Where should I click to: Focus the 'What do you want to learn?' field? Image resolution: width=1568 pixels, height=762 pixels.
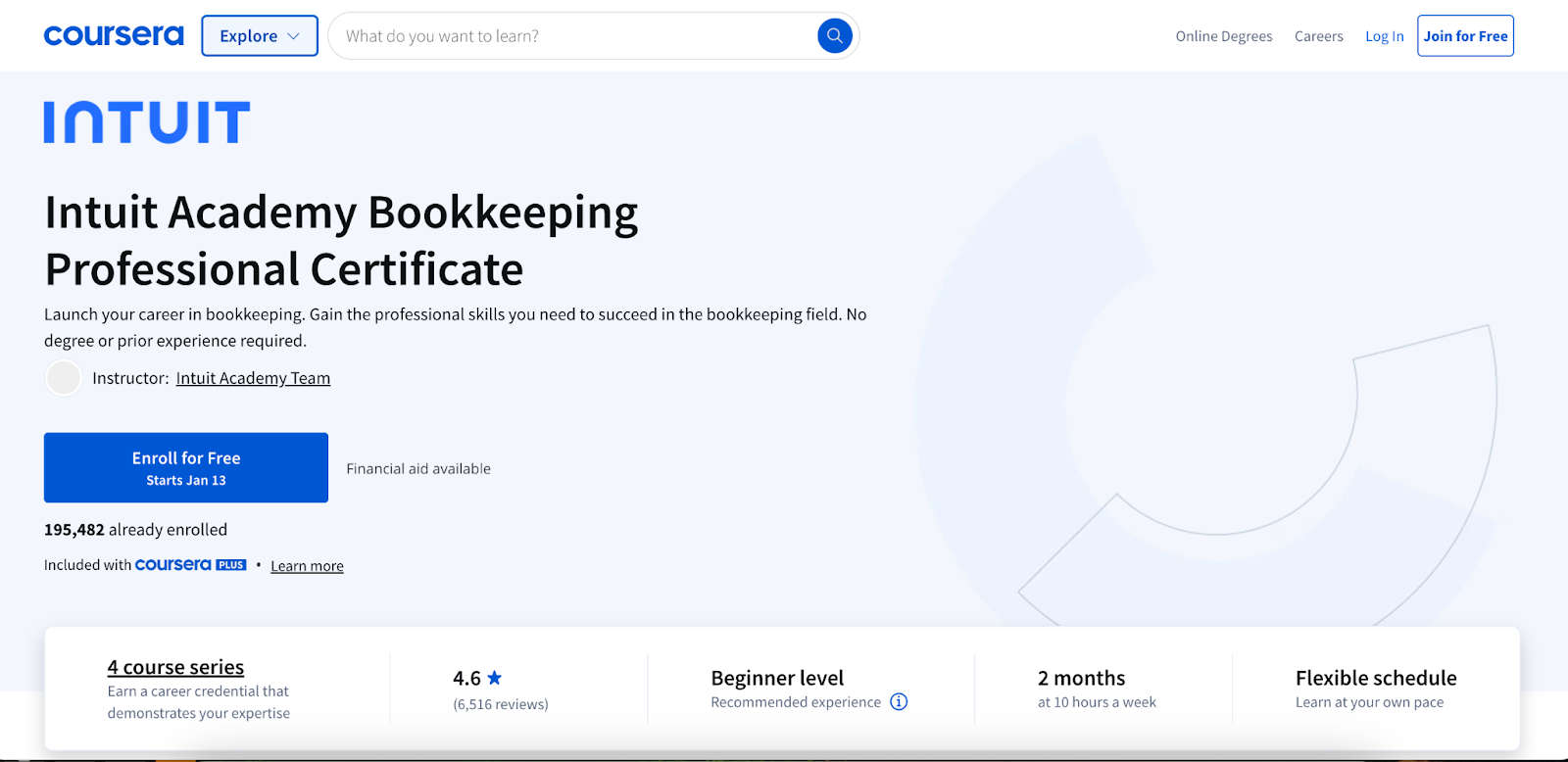click(x=573, y=36)
